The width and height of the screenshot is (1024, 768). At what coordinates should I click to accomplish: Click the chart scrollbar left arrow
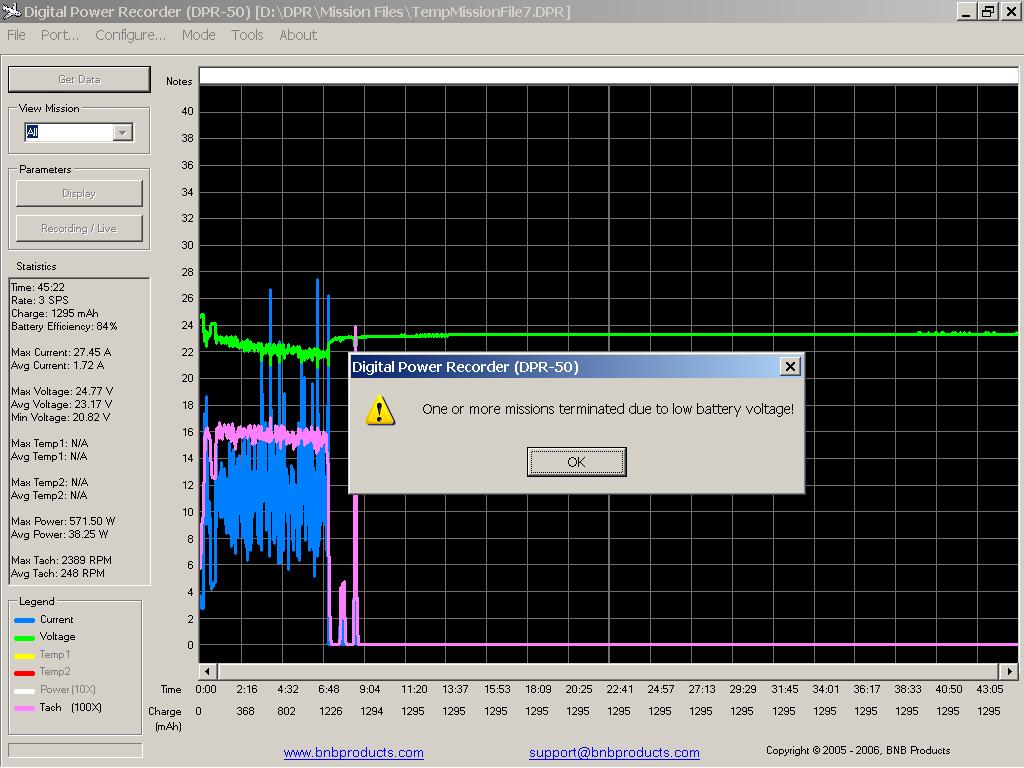[208, 671]
